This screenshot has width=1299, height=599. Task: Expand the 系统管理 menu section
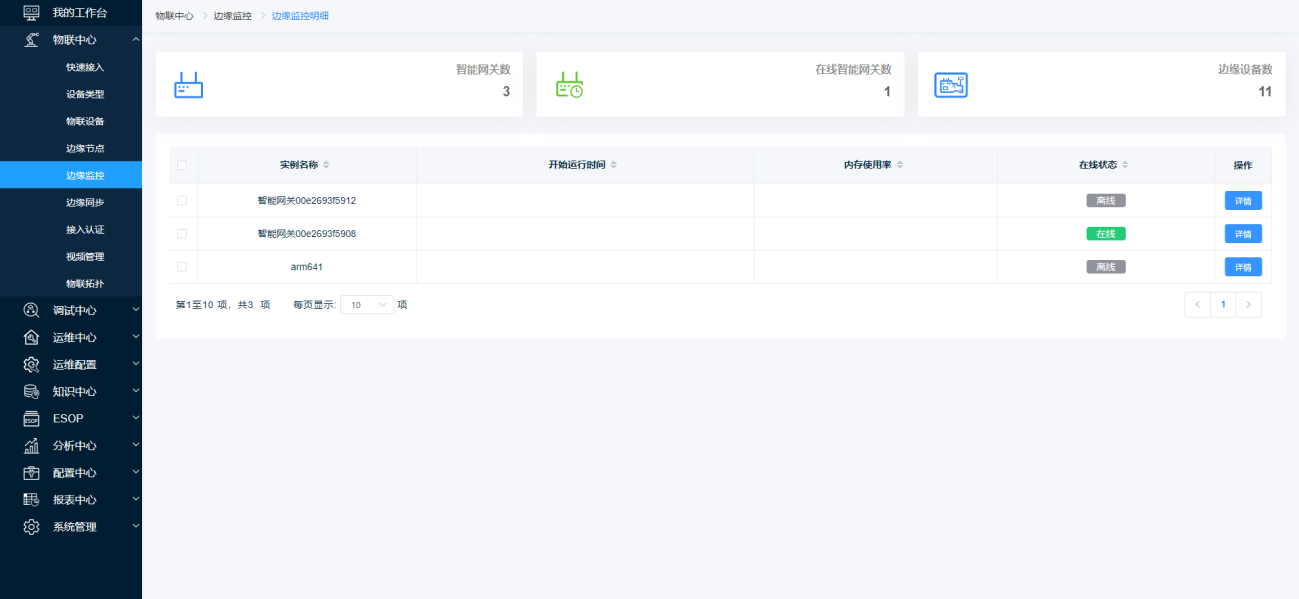coord(135,526)
